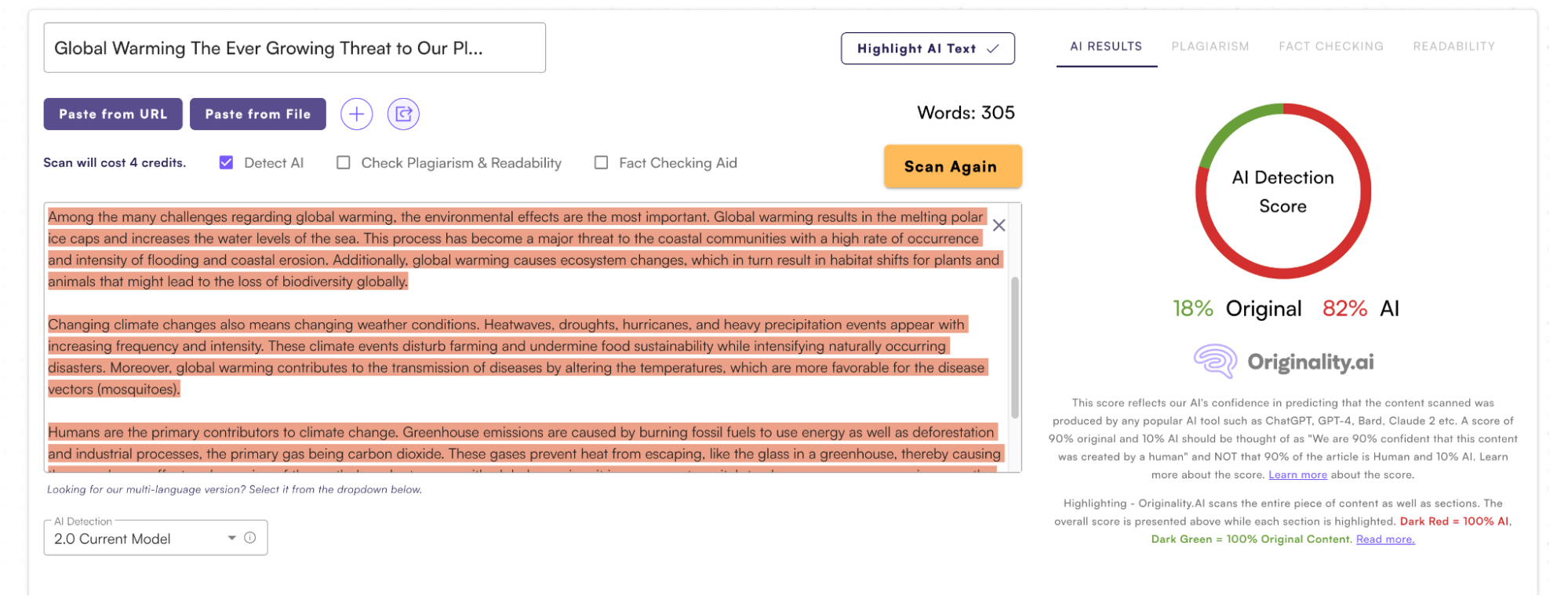Screen dimensions: 1568x596
Task: Open the Fact Checking tab
Action: click(1330, 47)
